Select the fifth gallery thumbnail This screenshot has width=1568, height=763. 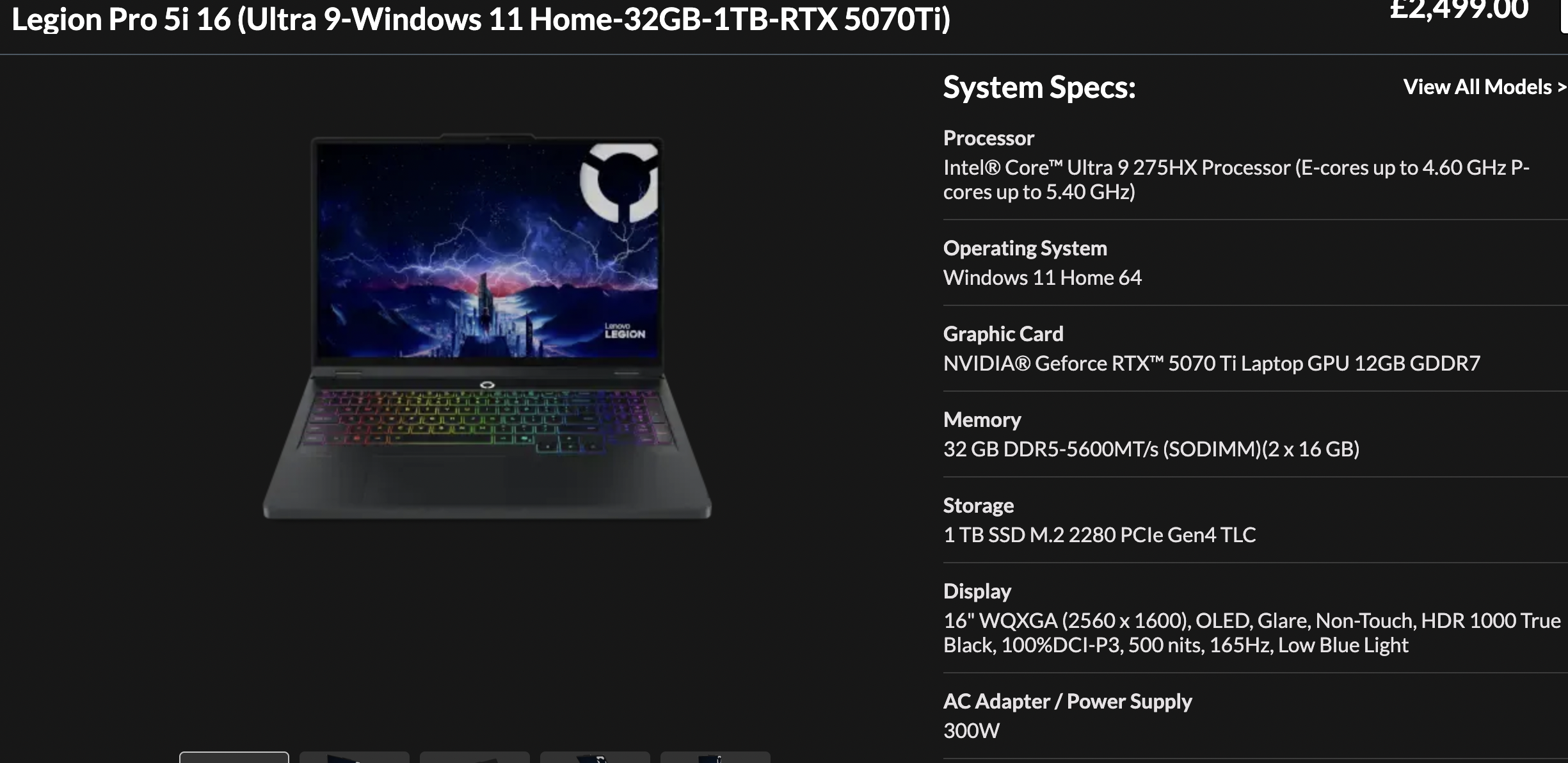click(716, 757)
